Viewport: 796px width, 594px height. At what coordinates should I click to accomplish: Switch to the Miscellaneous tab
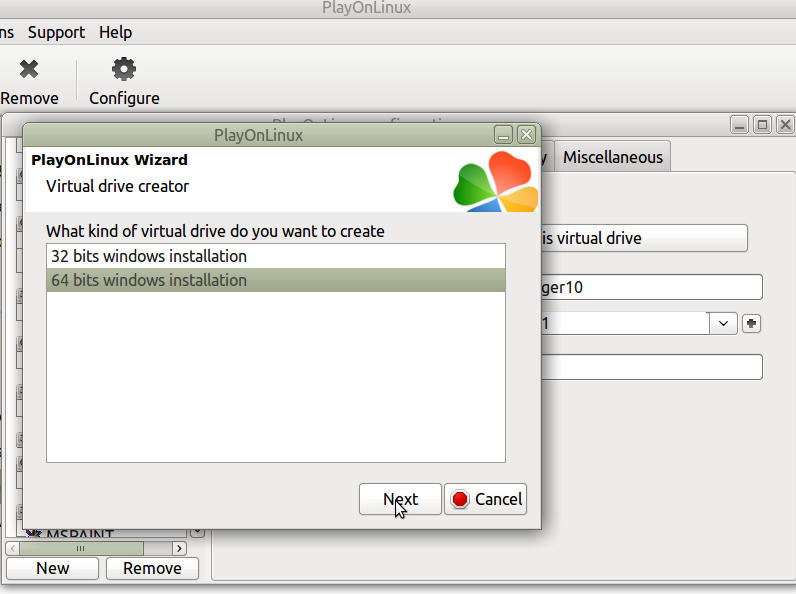point(613,157)
